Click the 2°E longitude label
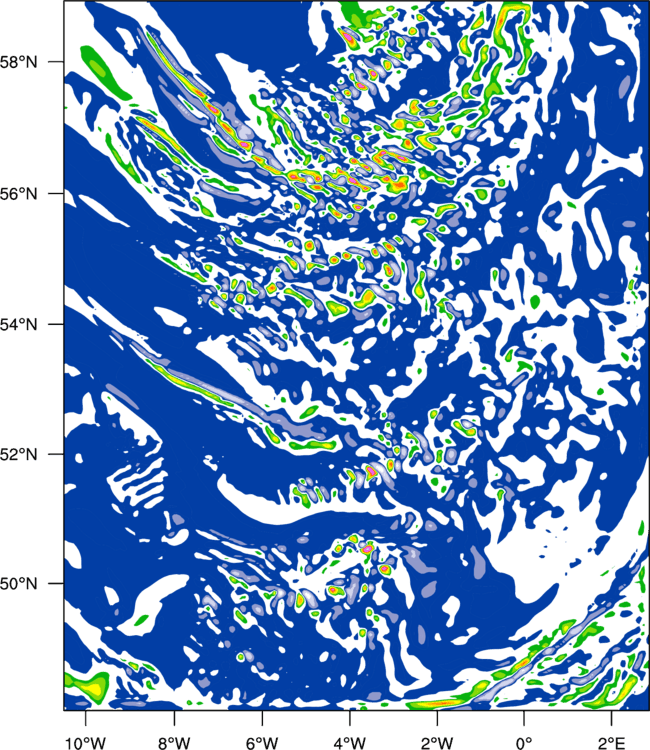The height and width of the screenshot is (750, 650). (x=612, y=743)
